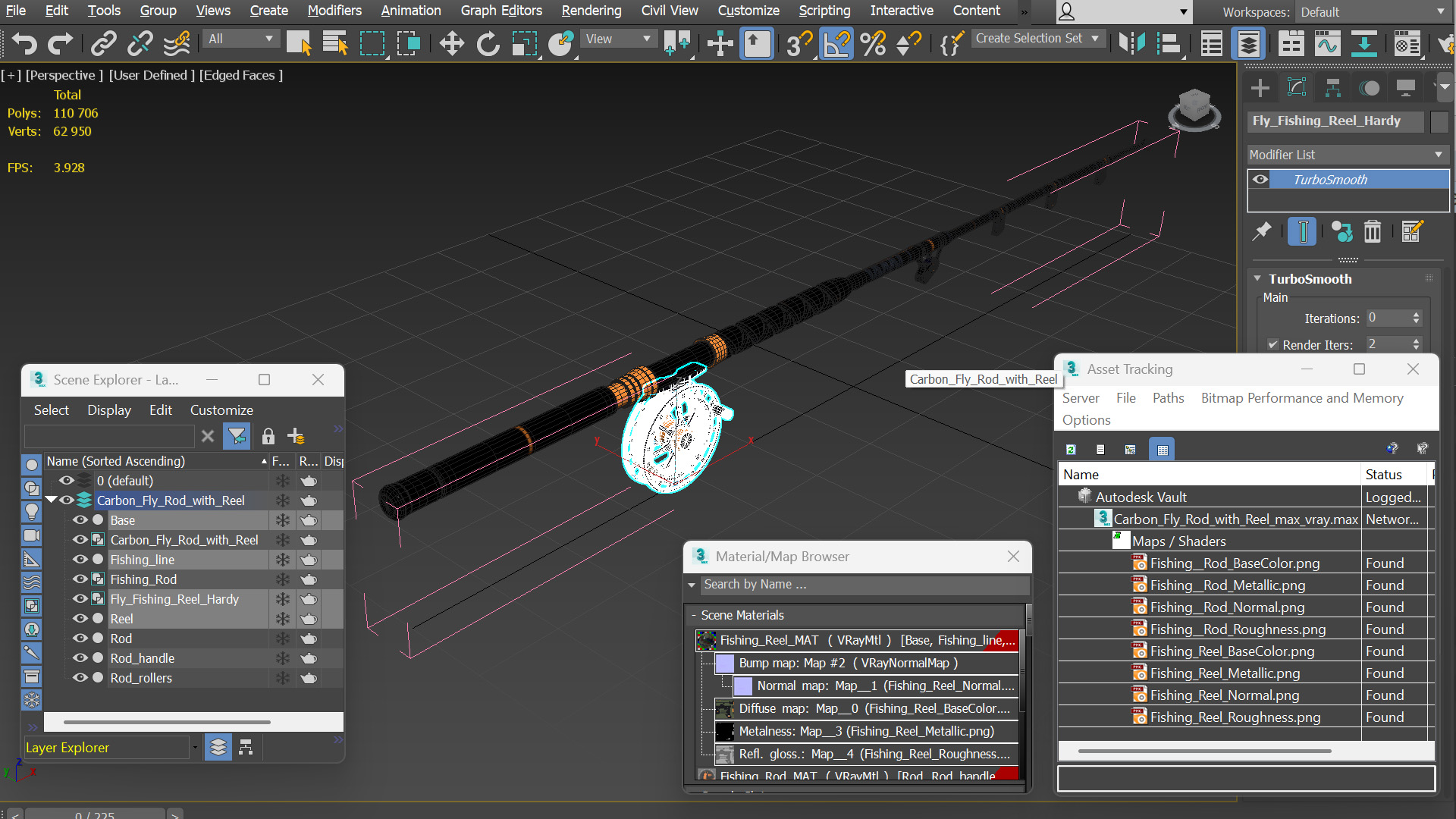This screenshot has width=1456, height=819.
Task: Open the Modifiers menu
Action: (x=334, y=11)
